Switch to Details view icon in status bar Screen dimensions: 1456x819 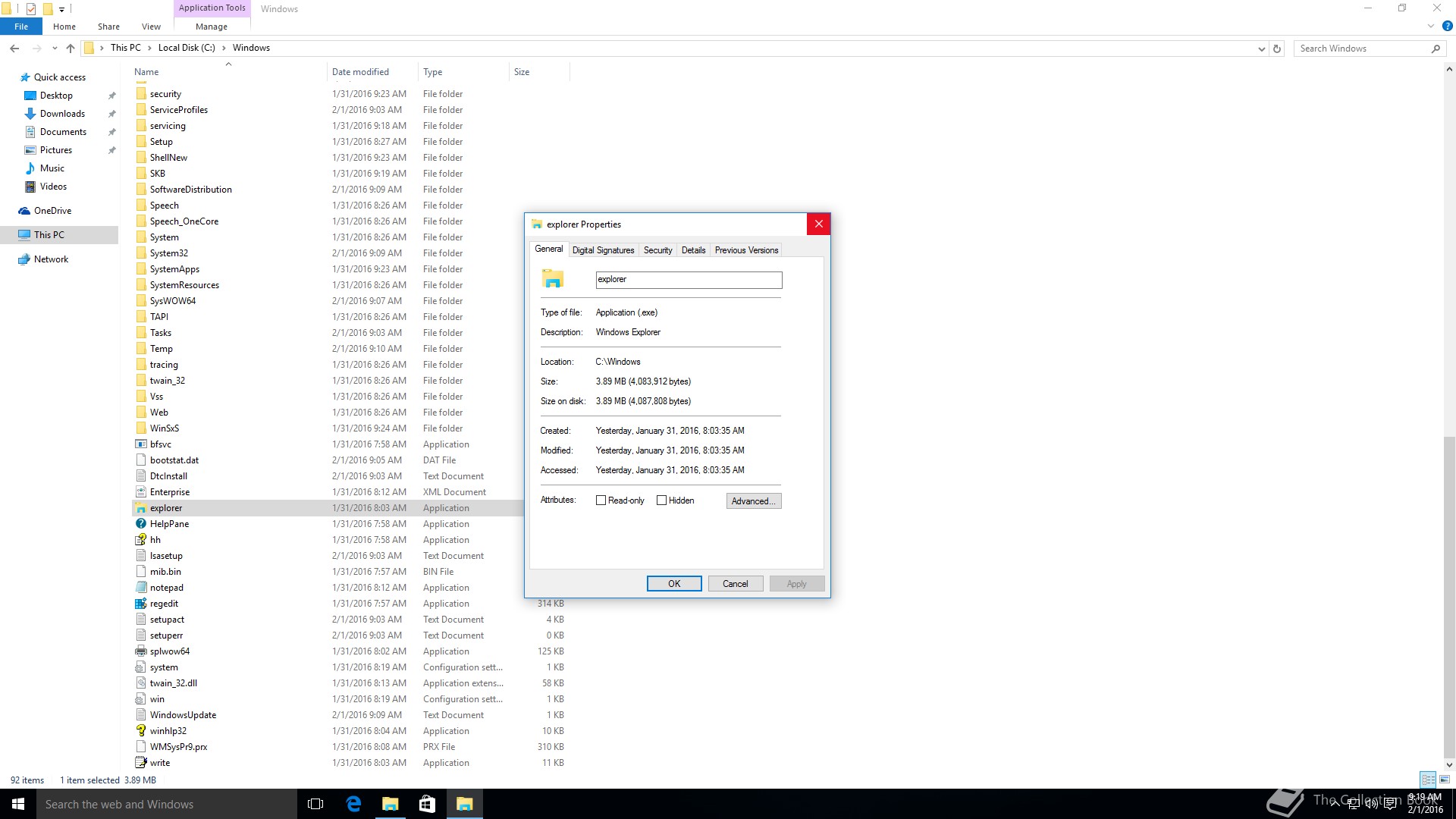[x=1428, y=780]
